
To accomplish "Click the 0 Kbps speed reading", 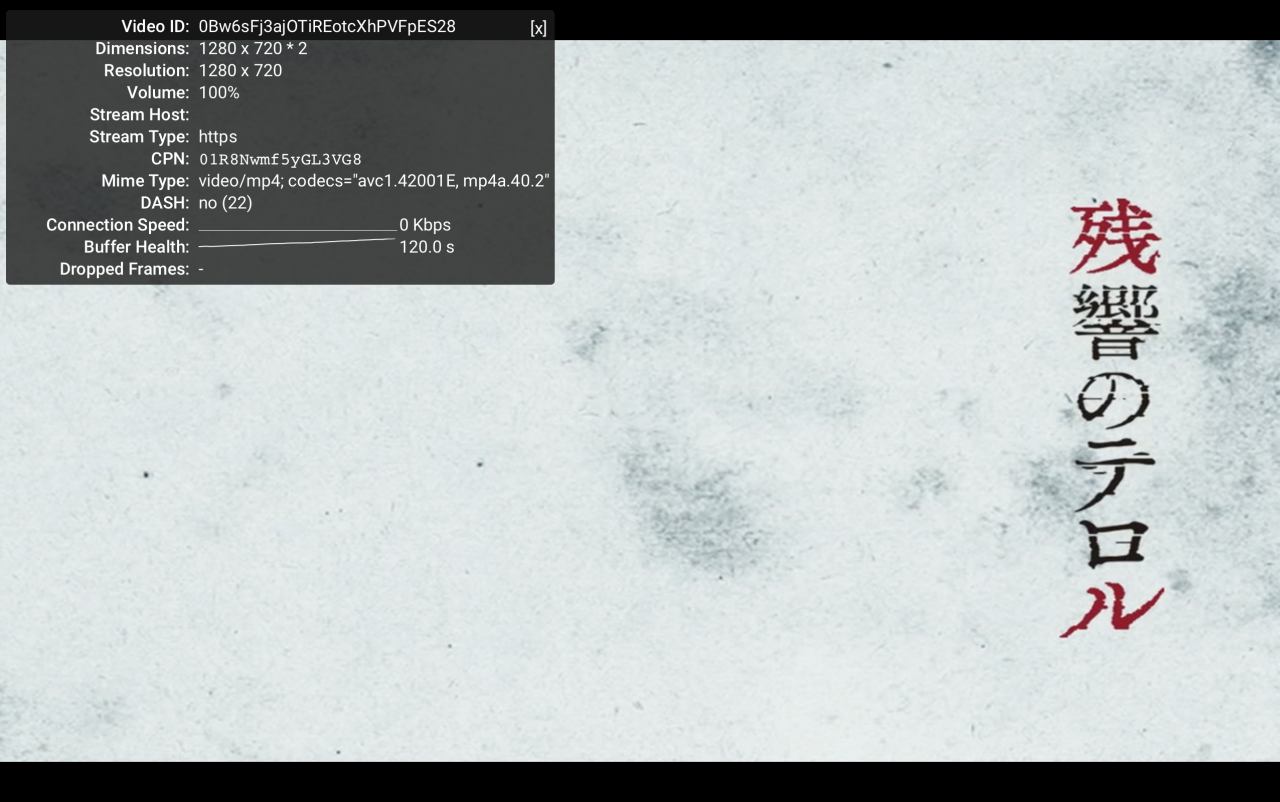I will pyautogui.click(x=425, y=225).
